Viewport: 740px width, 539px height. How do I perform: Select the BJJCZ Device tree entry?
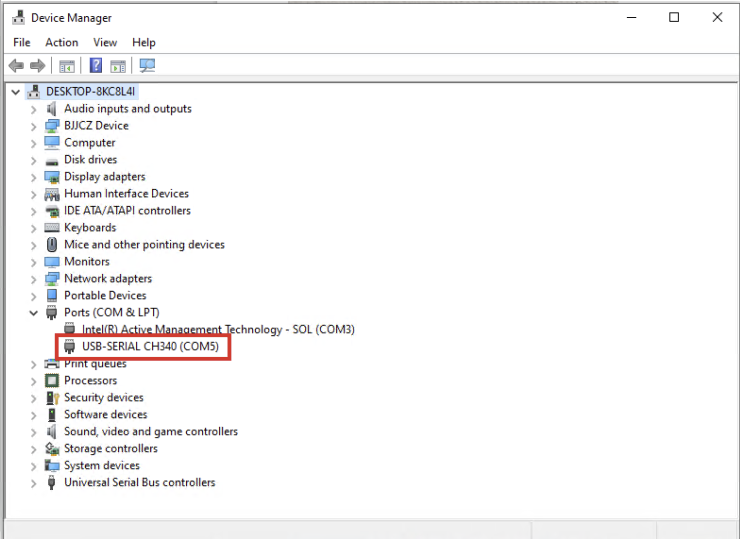(x=96, y=126)
